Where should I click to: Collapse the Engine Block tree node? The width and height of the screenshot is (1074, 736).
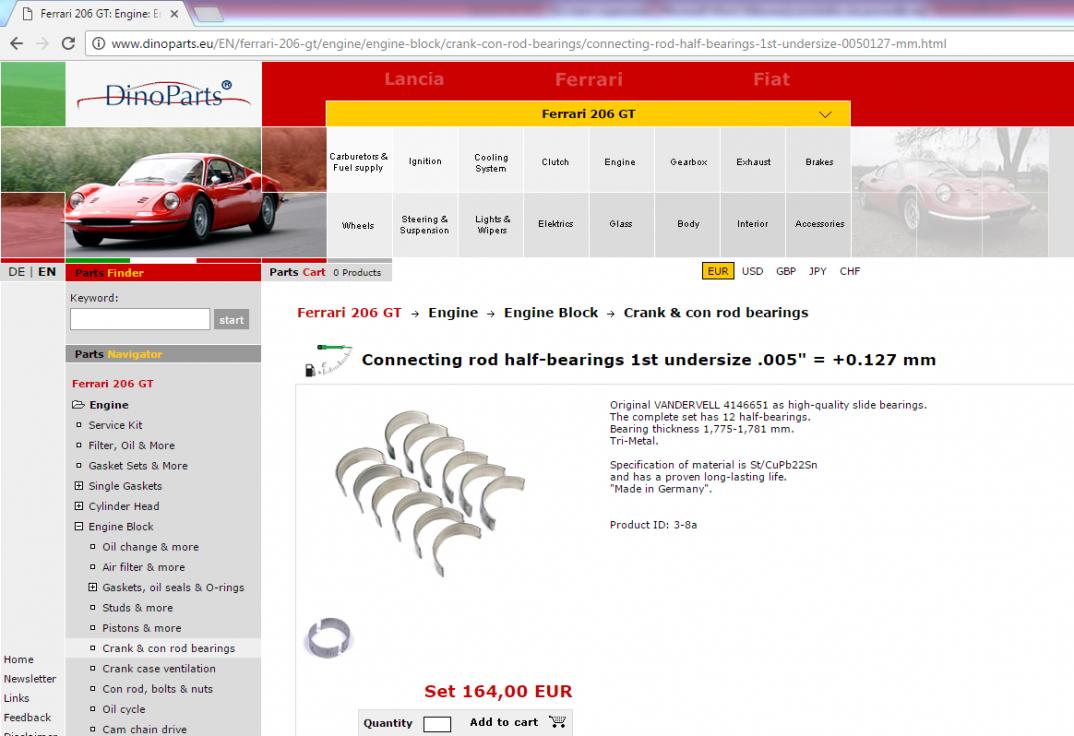(x=79, y=526)
